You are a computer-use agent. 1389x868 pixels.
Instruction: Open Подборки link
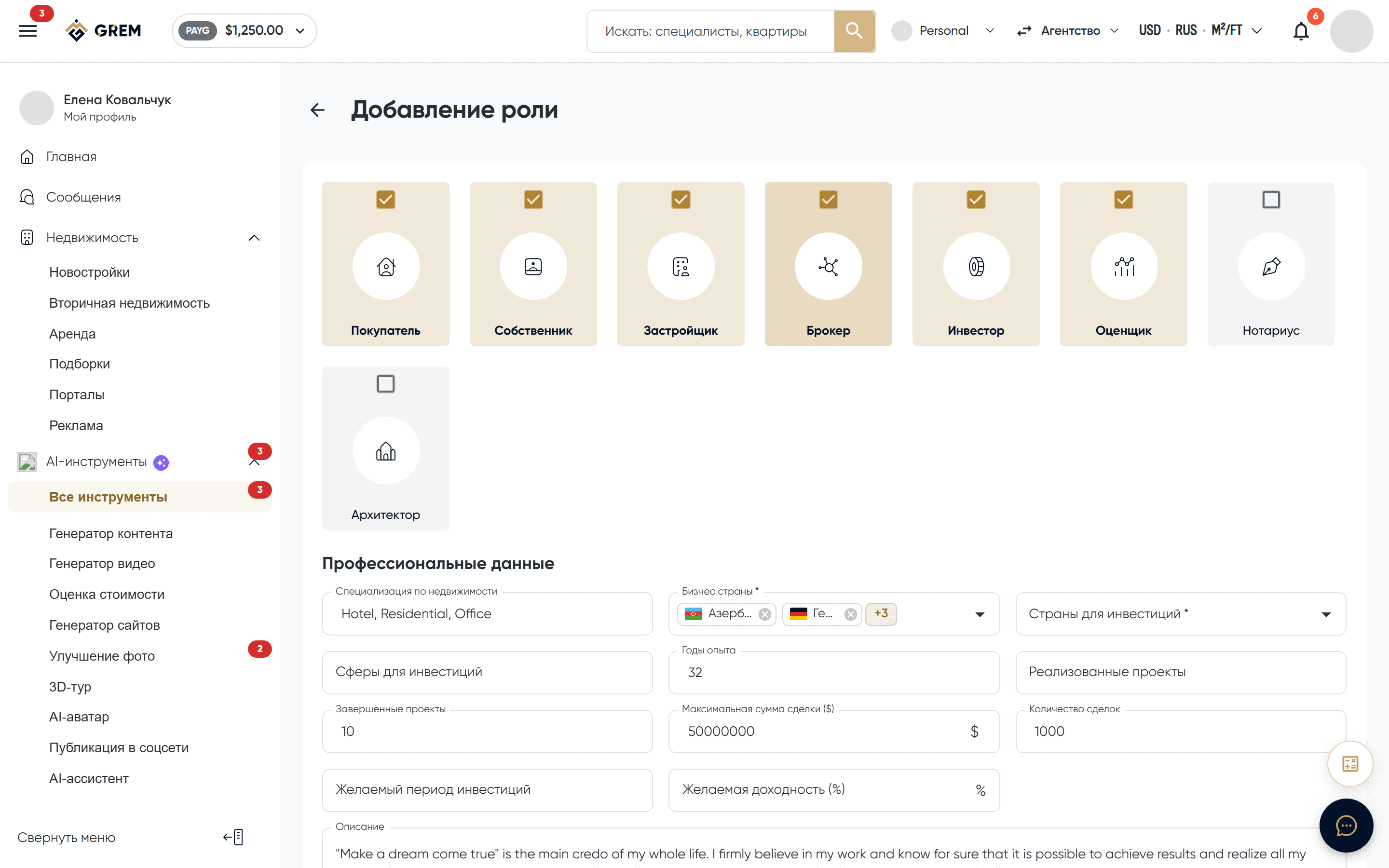coord(80,364)
